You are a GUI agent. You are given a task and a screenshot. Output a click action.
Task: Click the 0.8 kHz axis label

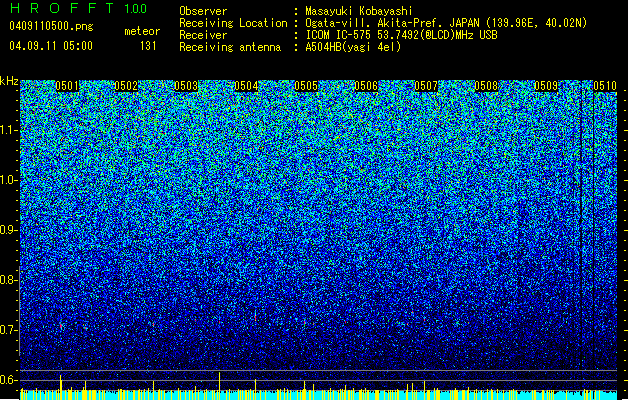(9, 280)
